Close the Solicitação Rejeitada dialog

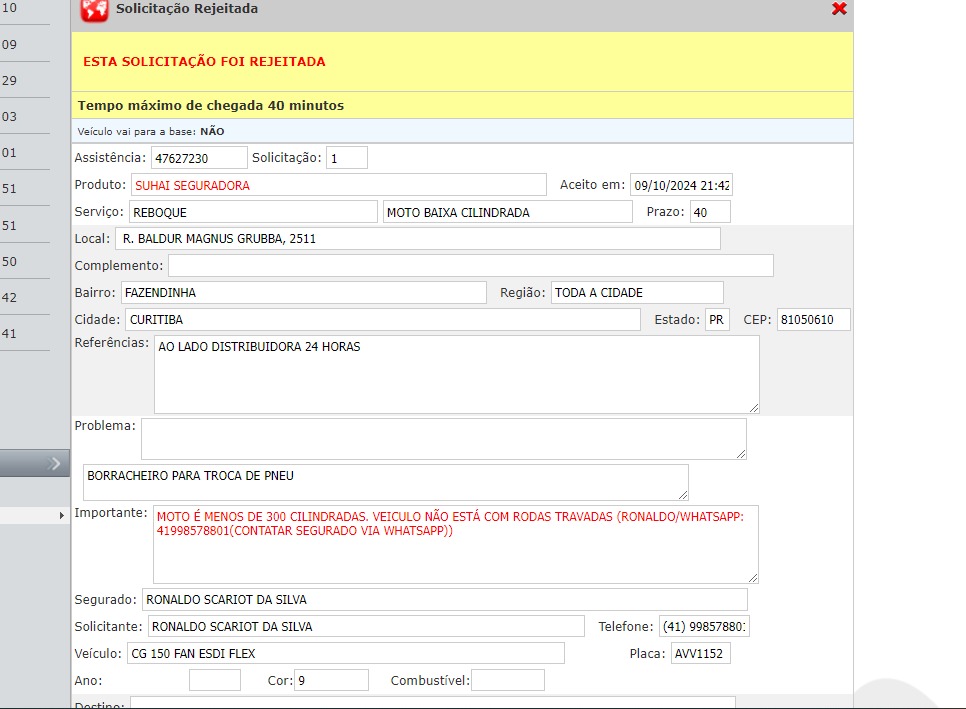tap(839, 9)
